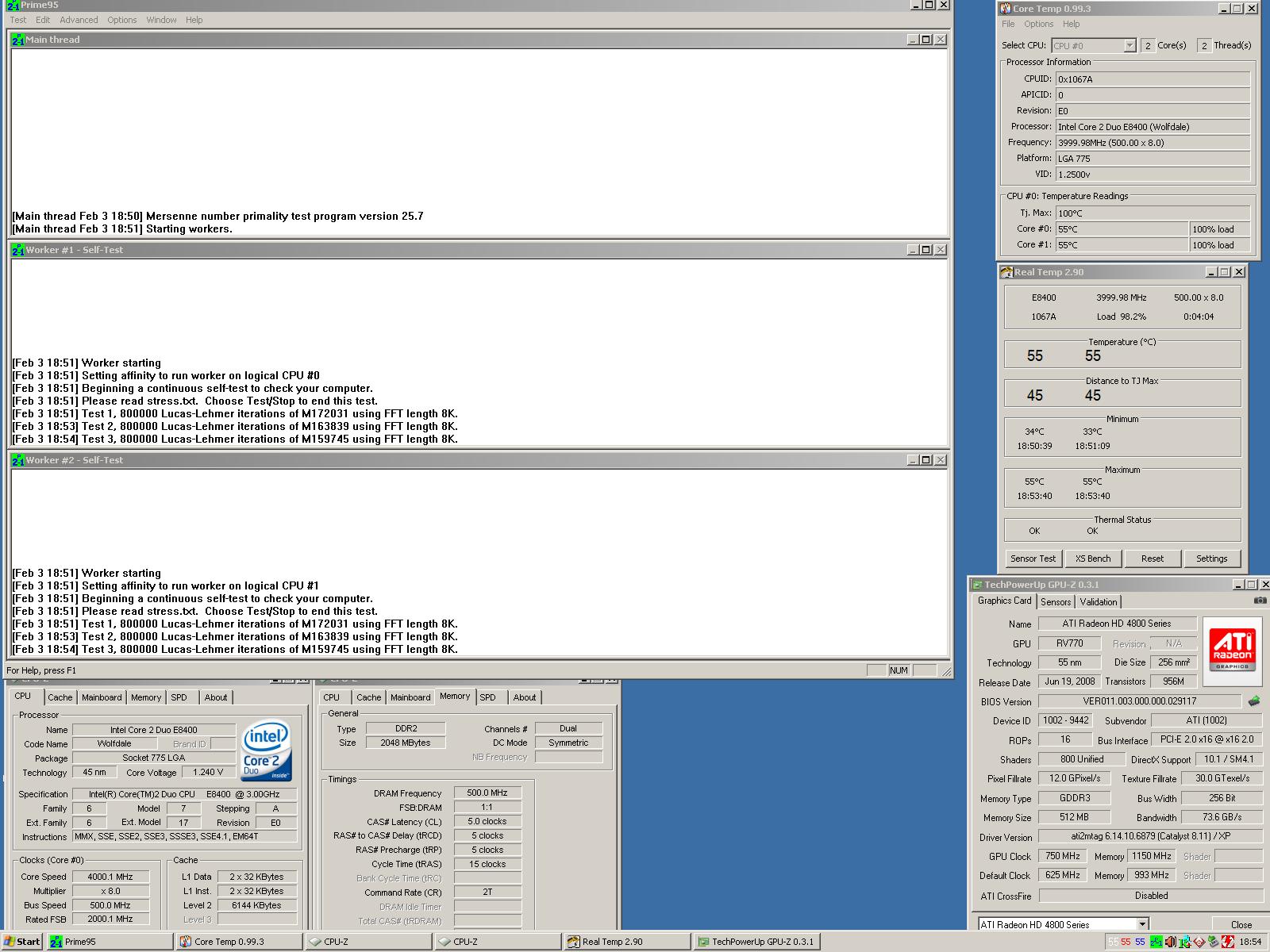Expand the graphics card selector dropdown in GPU-Z
The width and height of the screenshot is (1270, 952).
tap(1142, 924)
